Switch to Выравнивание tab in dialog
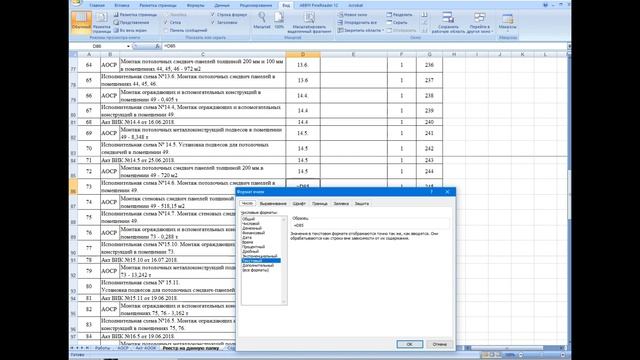Image resolution: width=640 pixels, height=360 pixels. click(273, 203)
